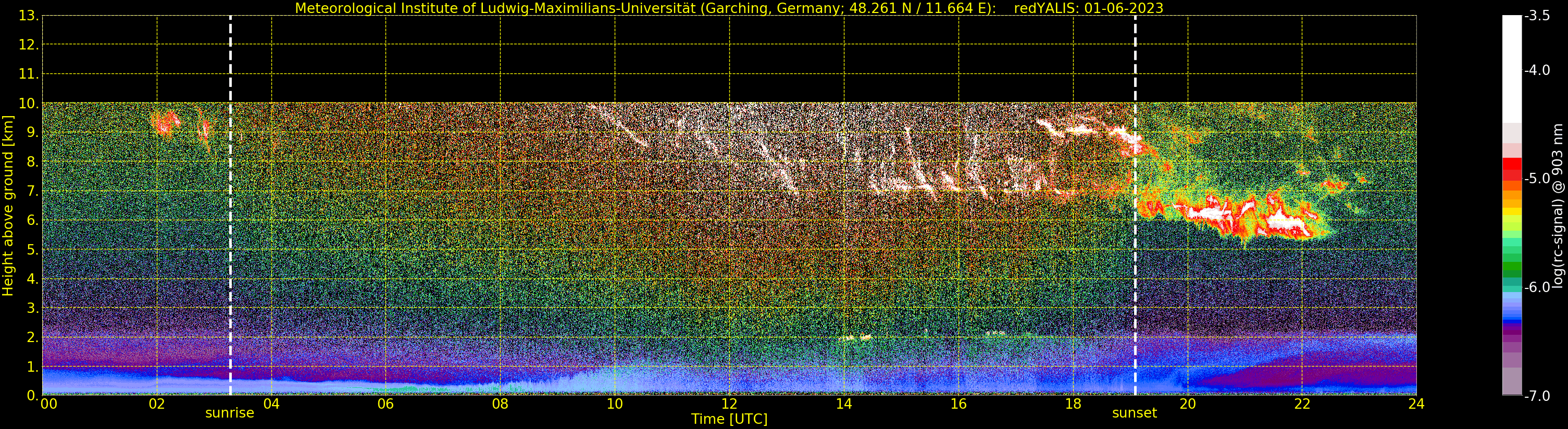This screenshot has width=1568, height=429.
Task: Click the 'Time [UTC]' axis label
Action: 729,419
